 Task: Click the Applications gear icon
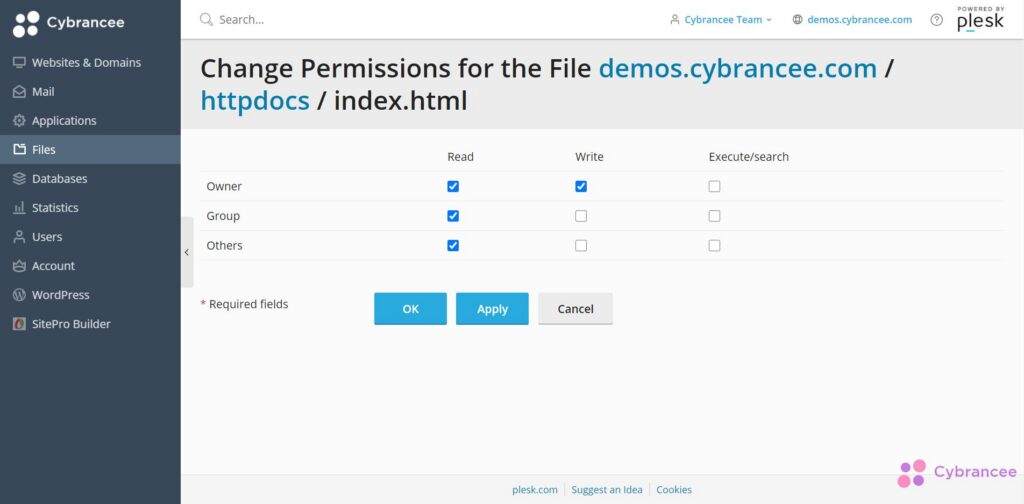pos(20,121)
